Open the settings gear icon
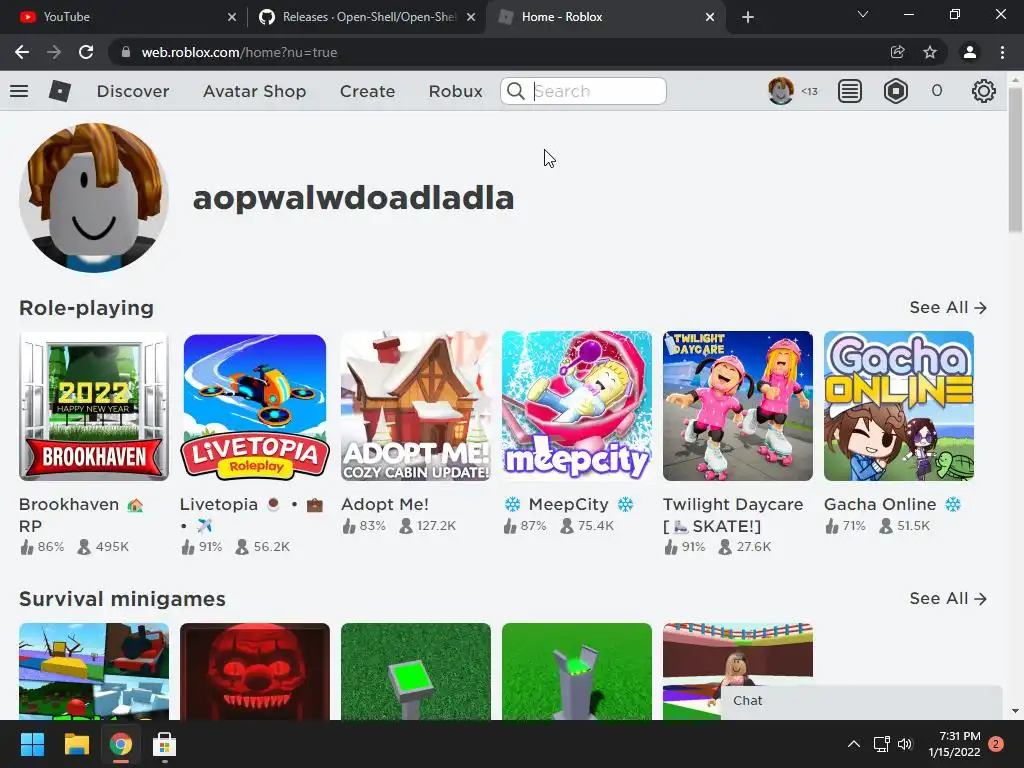The height and width of the screenshot is (768, 1024). 984,91
